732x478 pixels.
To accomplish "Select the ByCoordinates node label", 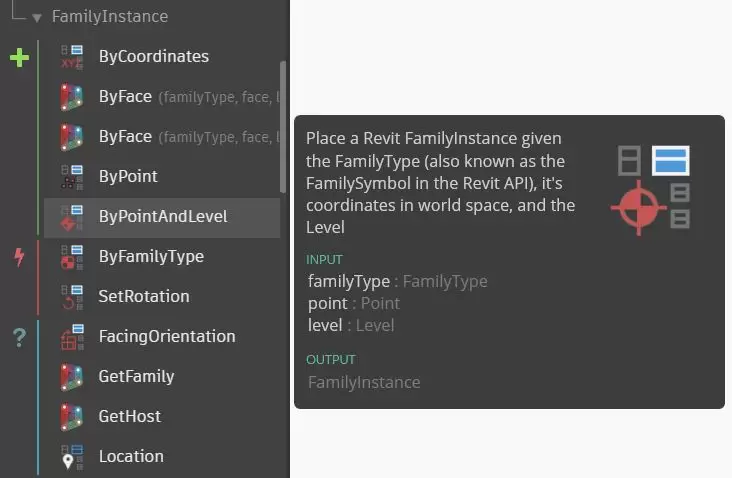I will tap(154, 57).
